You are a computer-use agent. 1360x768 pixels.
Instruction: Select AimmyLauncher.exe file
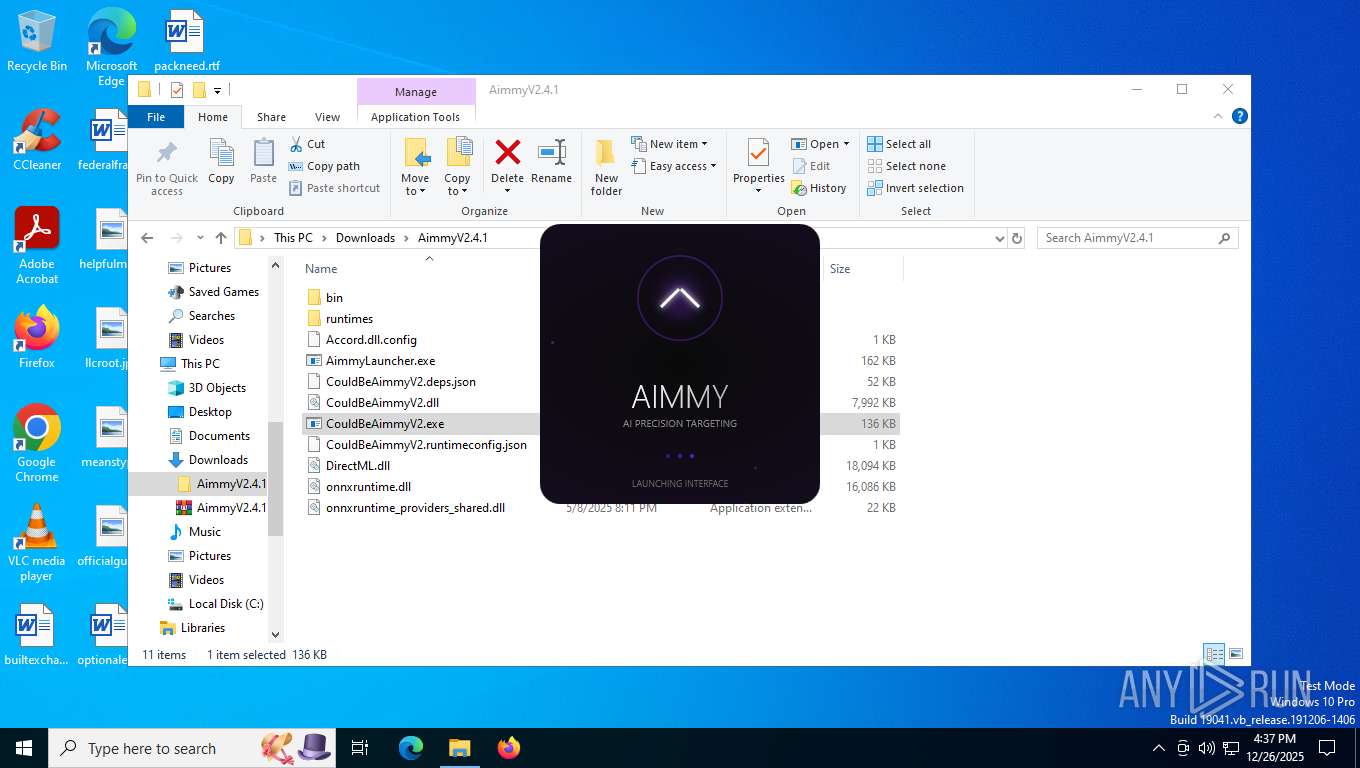(380, 361)
